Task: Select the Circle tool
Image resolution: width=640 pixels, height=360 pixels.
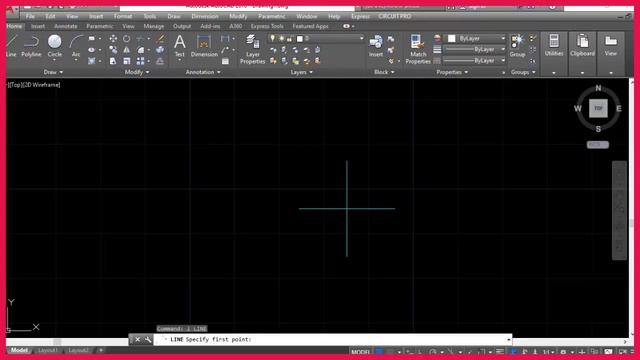Action: click(x=55, y=46)
